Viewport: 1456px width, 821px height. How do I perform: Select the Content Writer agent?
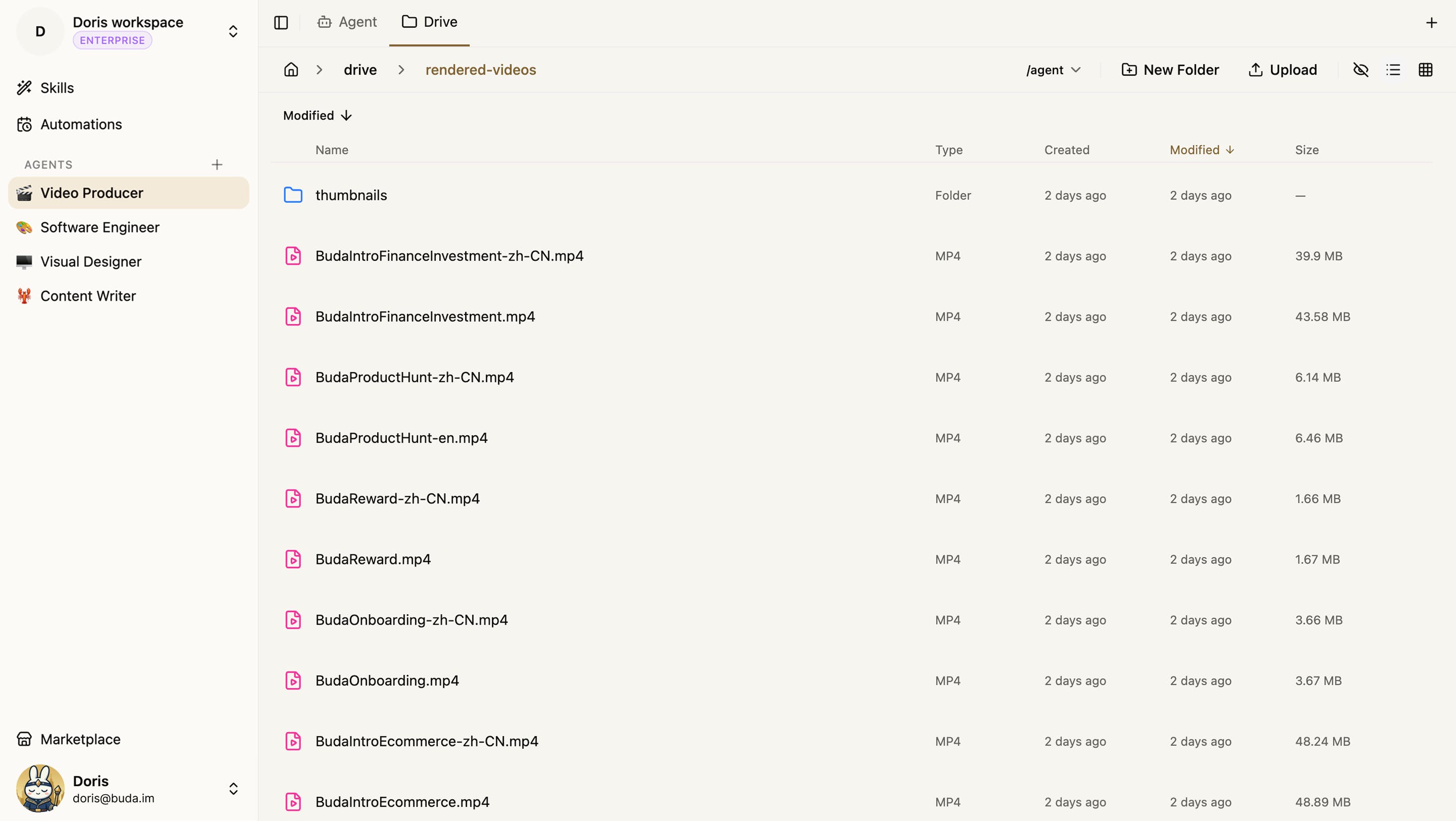click(88, 296)
